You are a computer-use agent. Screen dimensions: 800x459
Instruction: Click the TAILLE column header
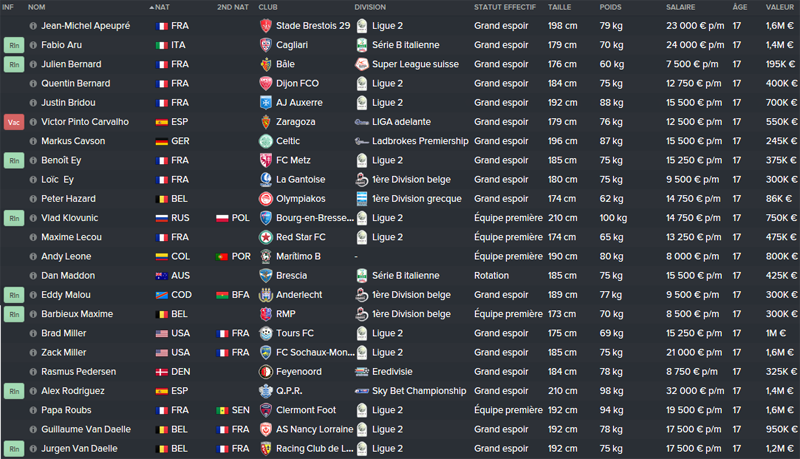[x=560, y=7]
